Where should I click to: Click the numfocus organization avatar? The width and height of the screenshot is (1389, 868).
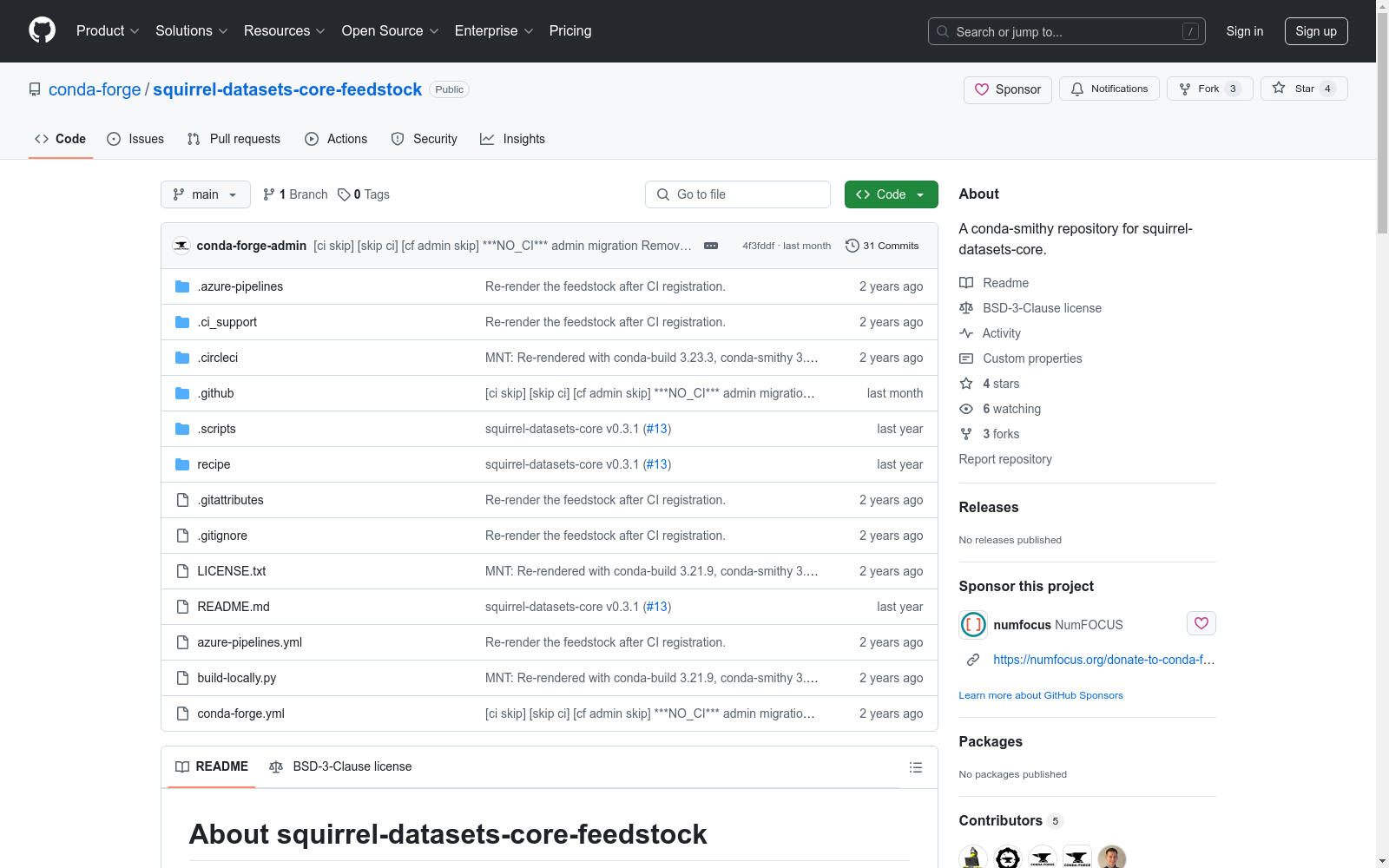tap(973, 624)
